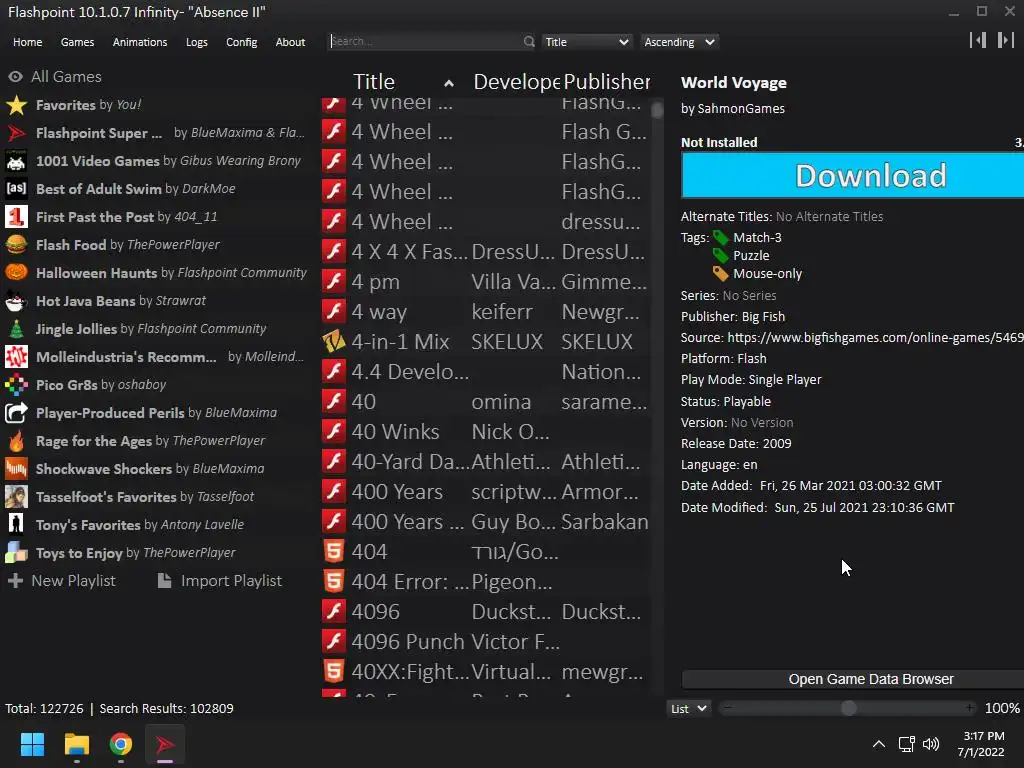Select the Pico Gr8s playlist icon
1024x768 pixels.
coord(16,385)
